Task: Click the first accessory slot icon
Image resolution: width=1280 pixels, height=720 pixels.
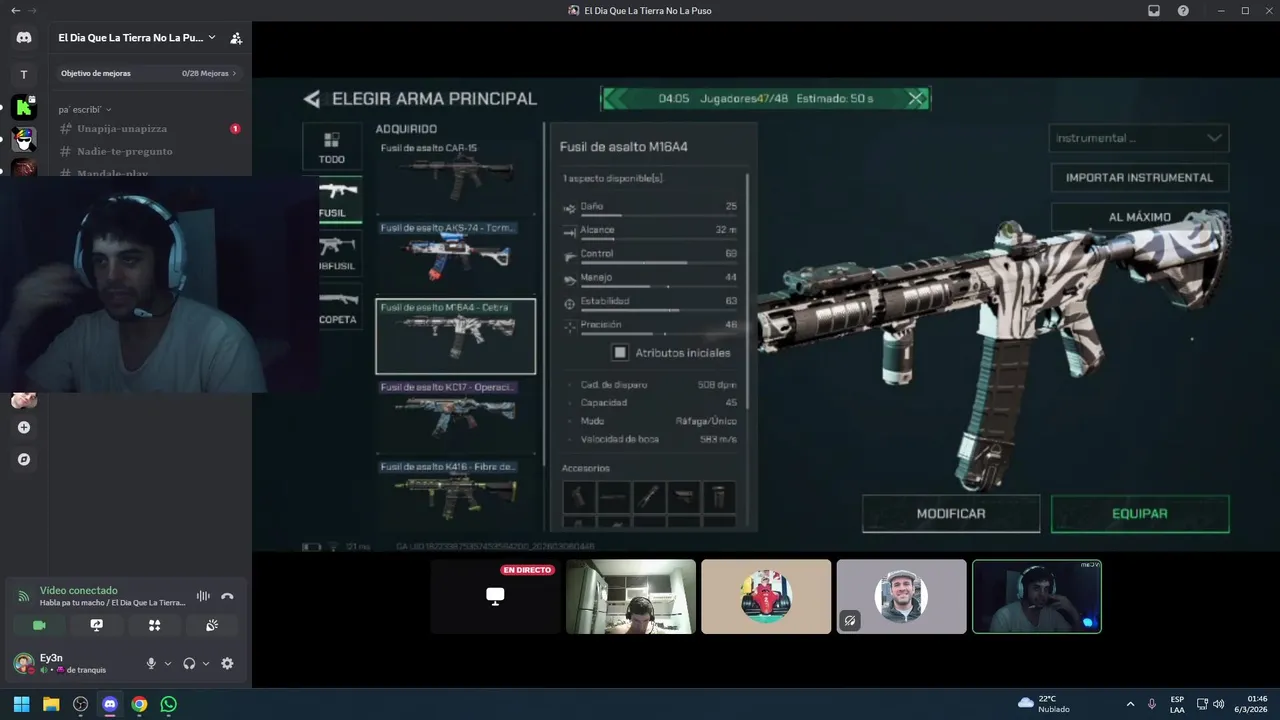Action: (x=578, y=497)
